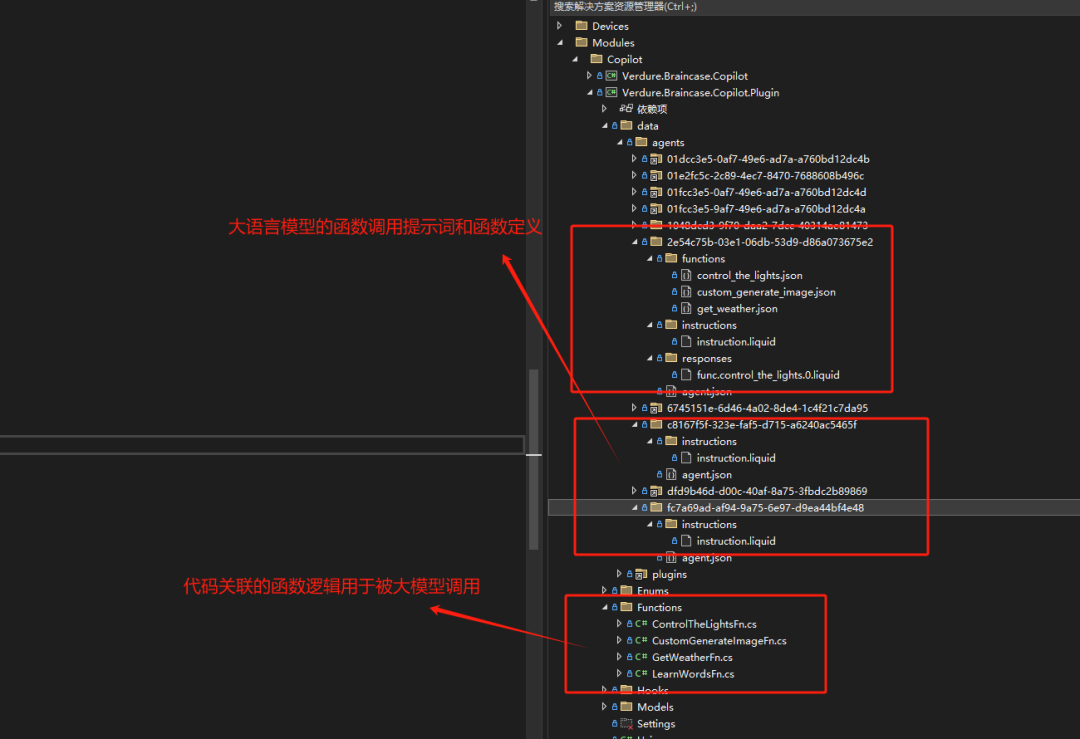This screenshot has width=1080, height=739.
Task: Collapse the Modules folder arrow
Action: tap(560, 43)
